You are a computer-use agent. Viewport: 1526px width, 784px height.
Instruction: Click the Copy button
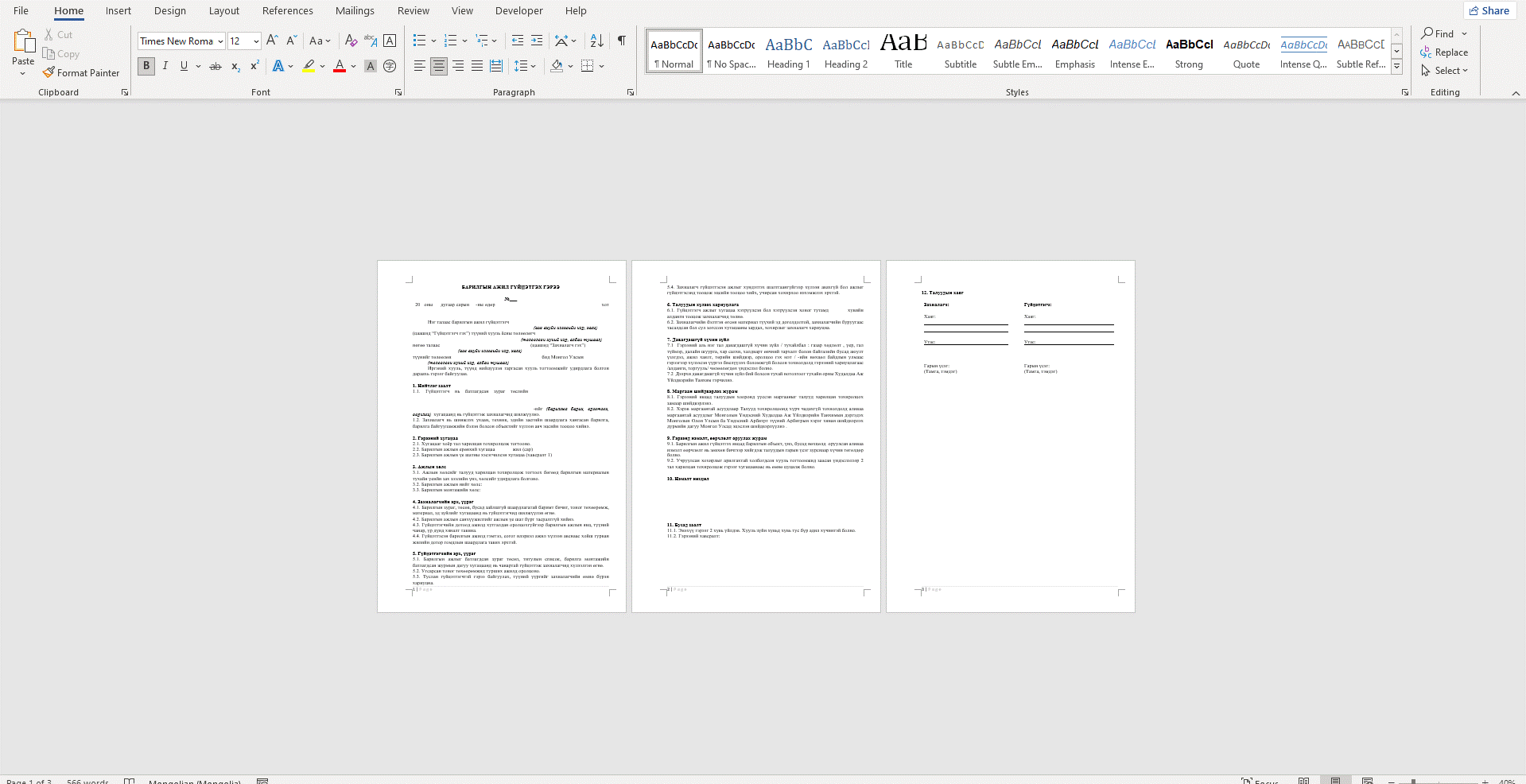(61, 54)
